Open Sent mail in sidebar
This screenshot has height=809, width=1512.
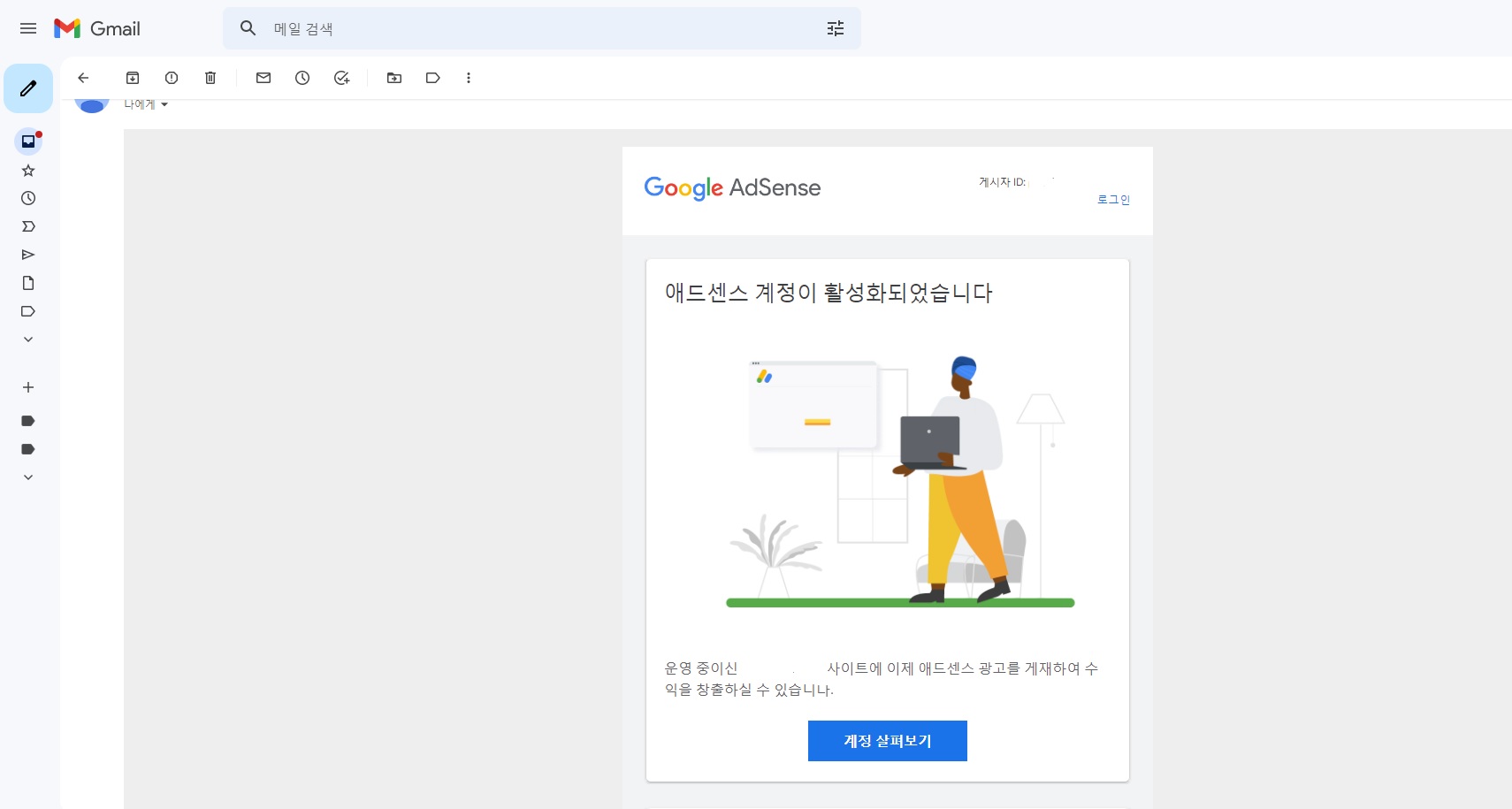pyautogui.click(x=28, y=255)
